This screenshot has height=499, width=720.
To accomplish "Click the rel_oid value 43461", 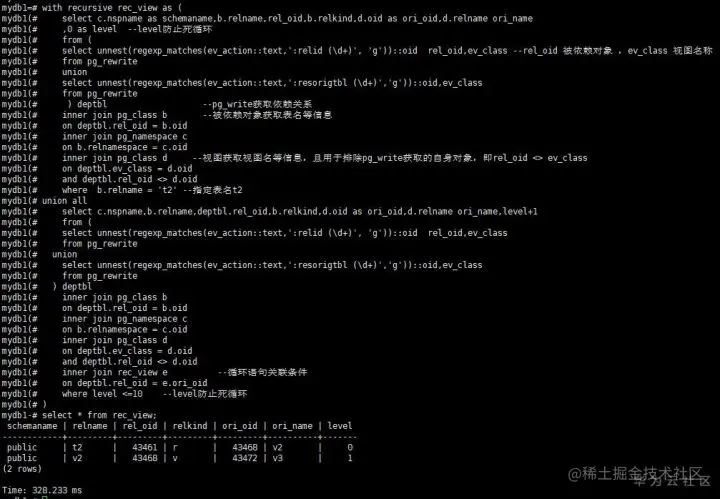I will pyautogui.click(x=145, y=447).
